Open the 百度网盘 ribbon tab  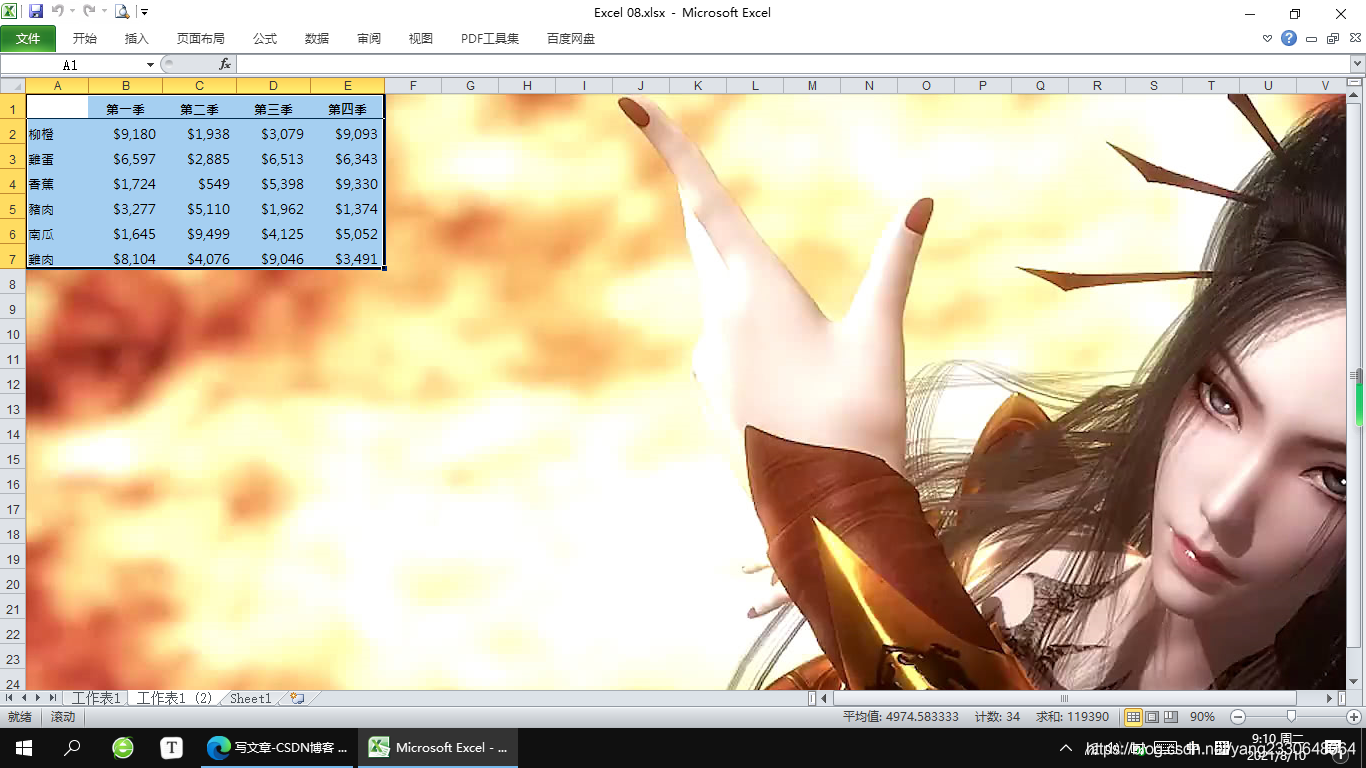coord(571,39)
